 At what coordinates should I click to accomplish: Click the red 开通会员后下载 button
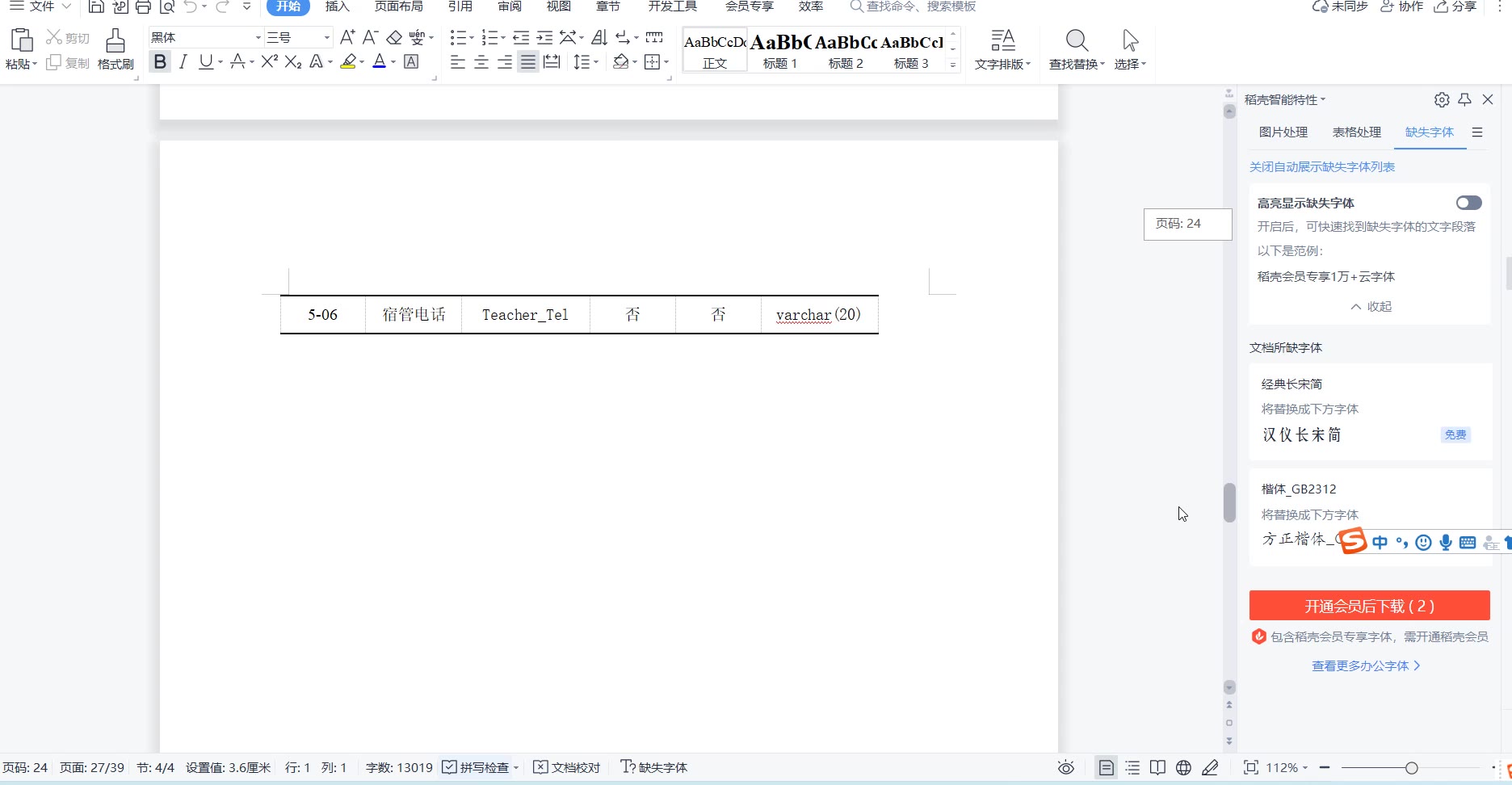[x=1369, y=606]
